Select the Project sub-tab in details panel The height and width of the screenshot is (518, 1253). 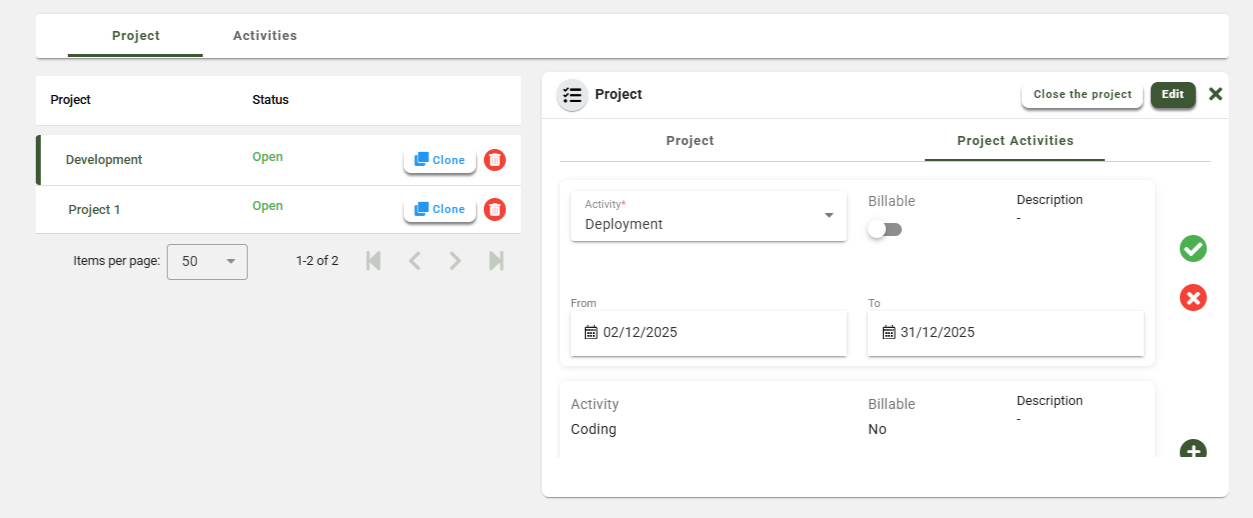[x=690, y=141]
